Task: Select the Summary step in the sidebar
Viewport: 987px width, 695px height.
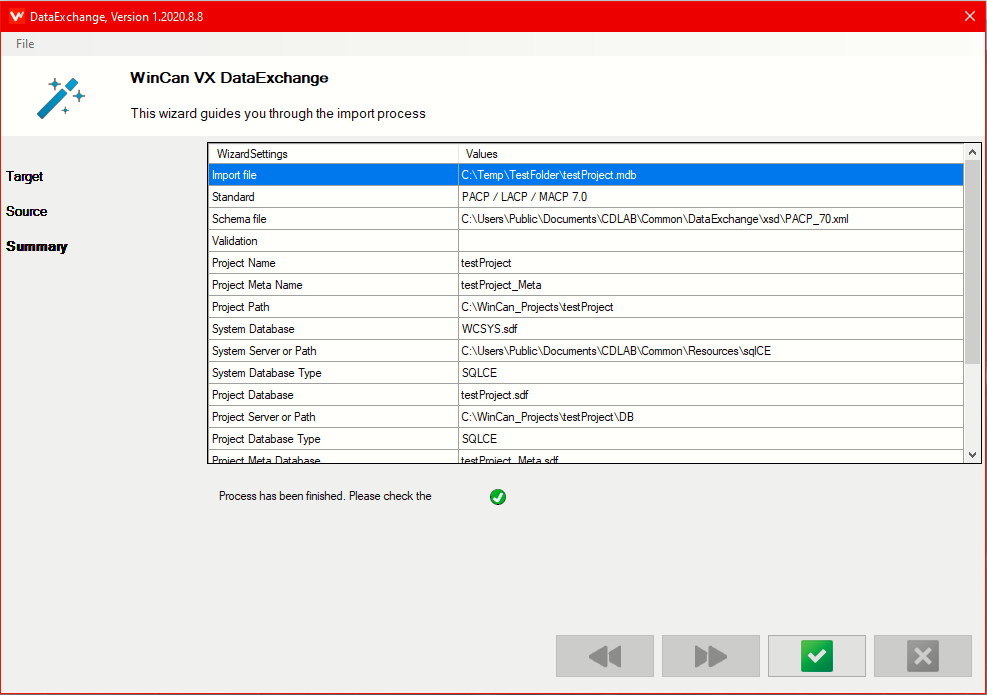Action: tap(36, 246)
